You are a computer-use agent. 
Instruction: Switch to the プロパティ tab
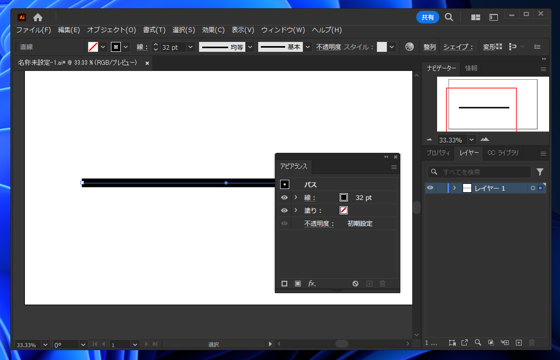[438, 153]
